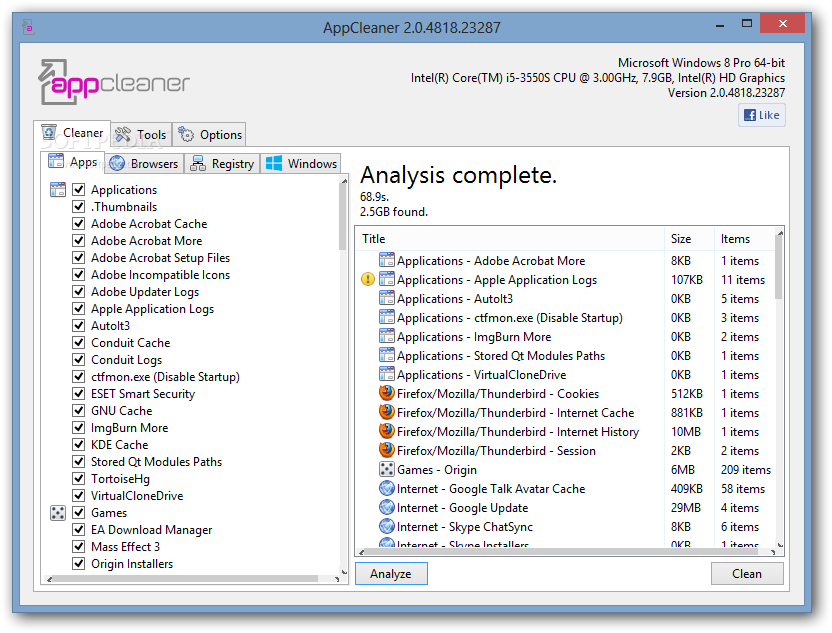The image size is (832, 633).
Task: Click the icon of Applications - AutoIt3 result row
Action: 387,298
